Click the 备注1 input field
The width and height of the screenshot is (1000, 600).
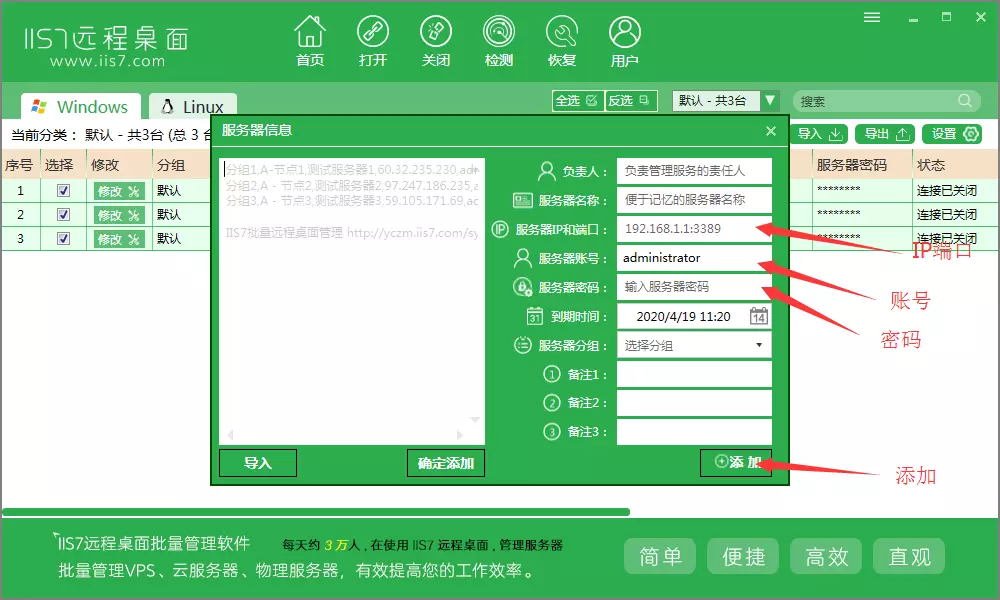[x=694, y=374]
